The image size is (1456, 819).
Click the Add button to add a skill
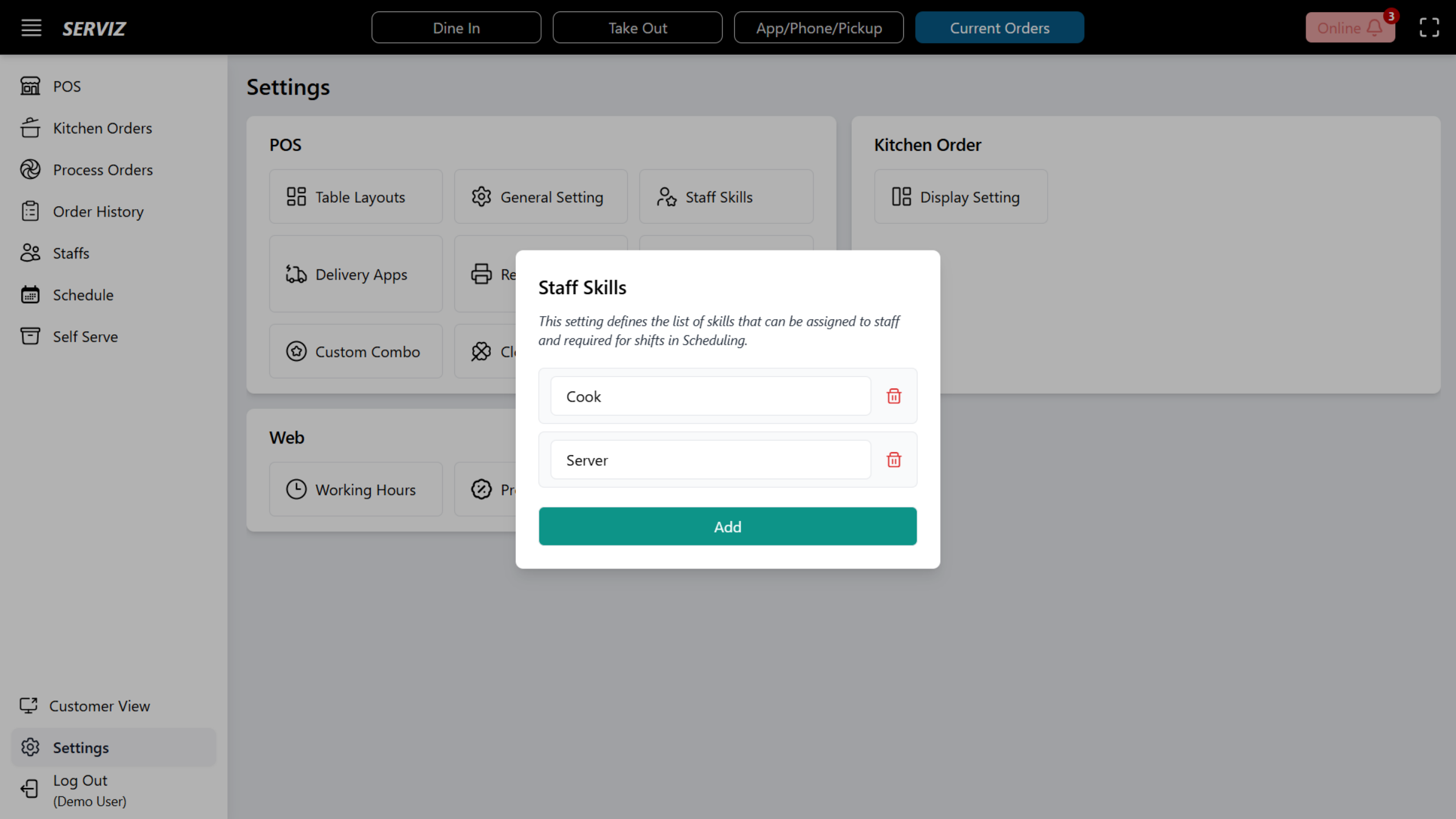point(727,526)
